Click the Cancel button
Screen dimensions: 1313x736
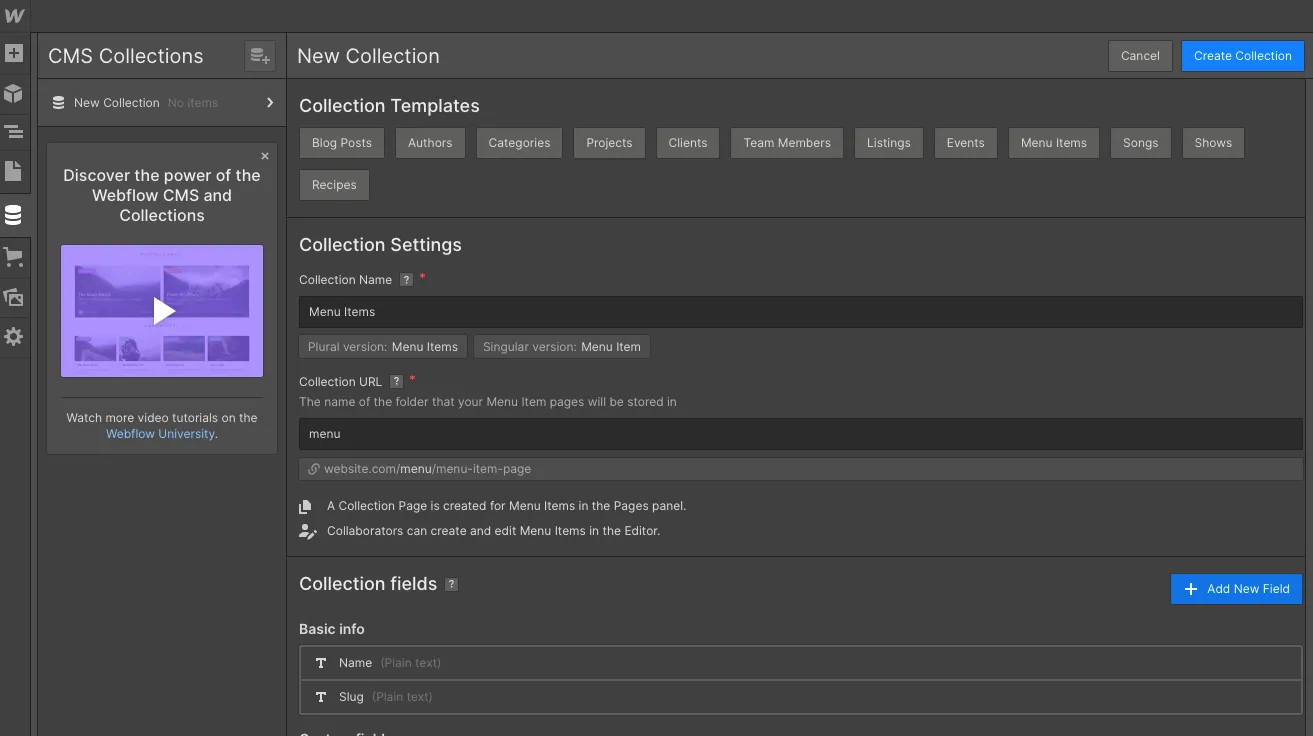point(1140,56)
